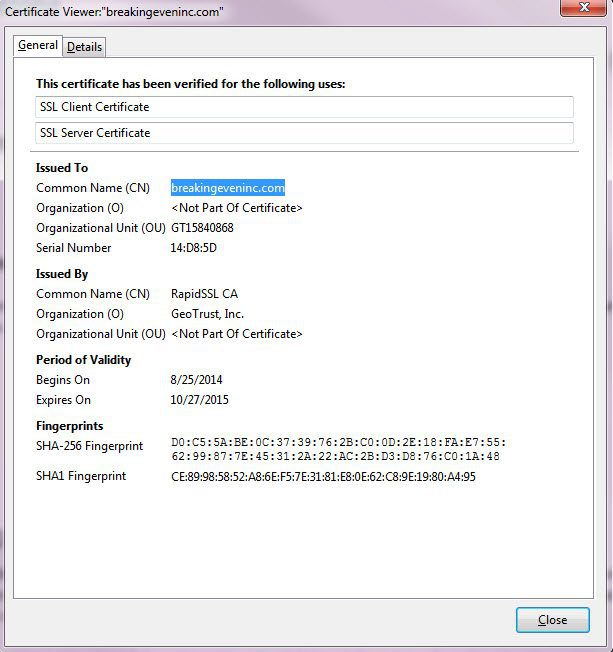Switch to the Details tab
The width and height of the screenshot is (613, 652).
click(x=84, y=47)
